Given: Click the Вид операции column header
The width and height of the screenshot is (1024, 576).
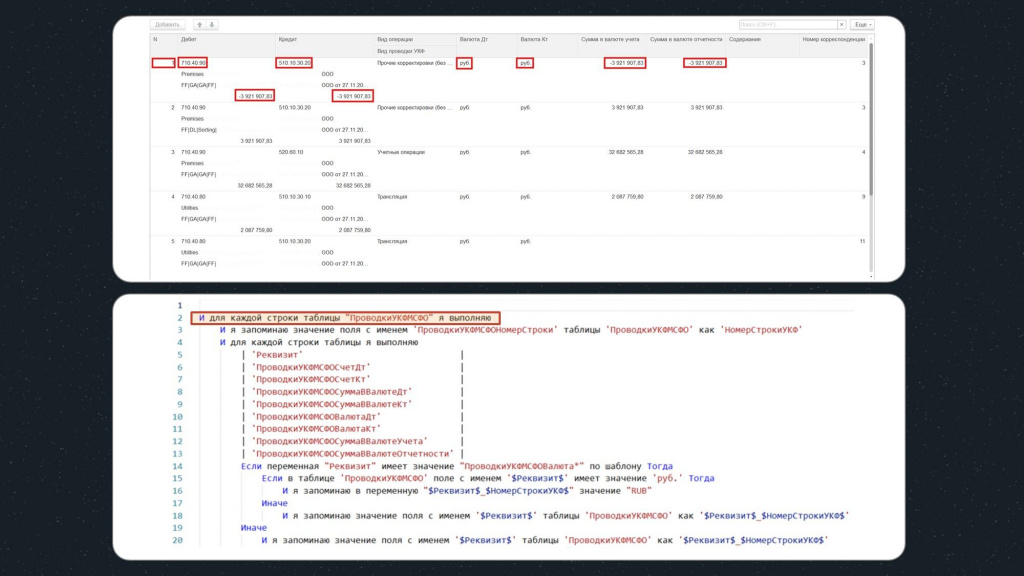Looking at the screenshot, I should coord(395,40).
